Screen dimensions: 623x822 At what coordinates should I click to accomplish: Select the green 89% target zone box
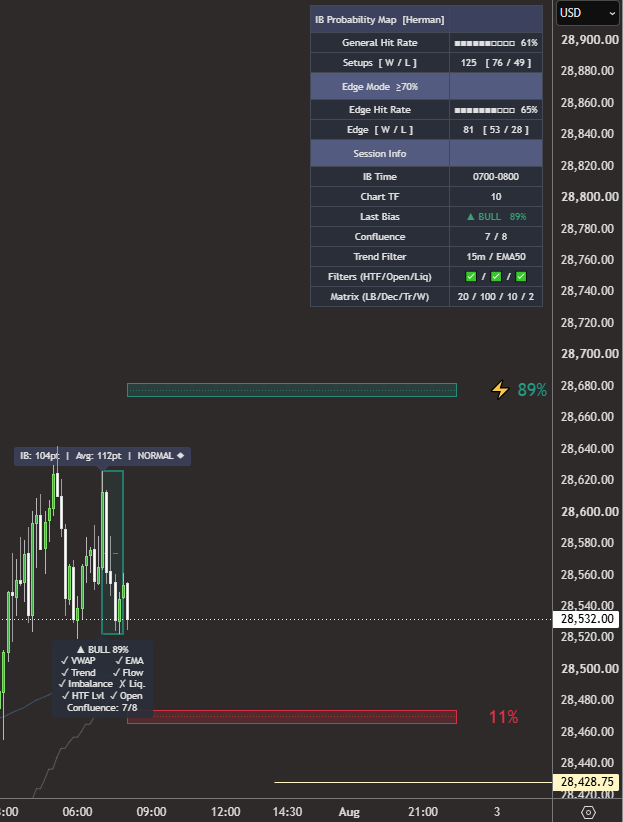point(292,390)
